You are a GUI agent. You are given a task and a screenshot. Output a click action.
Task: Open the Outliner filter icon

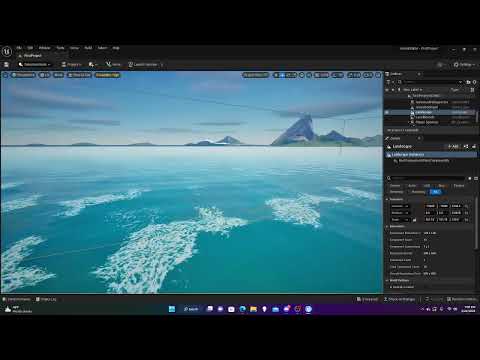point(389,82)
